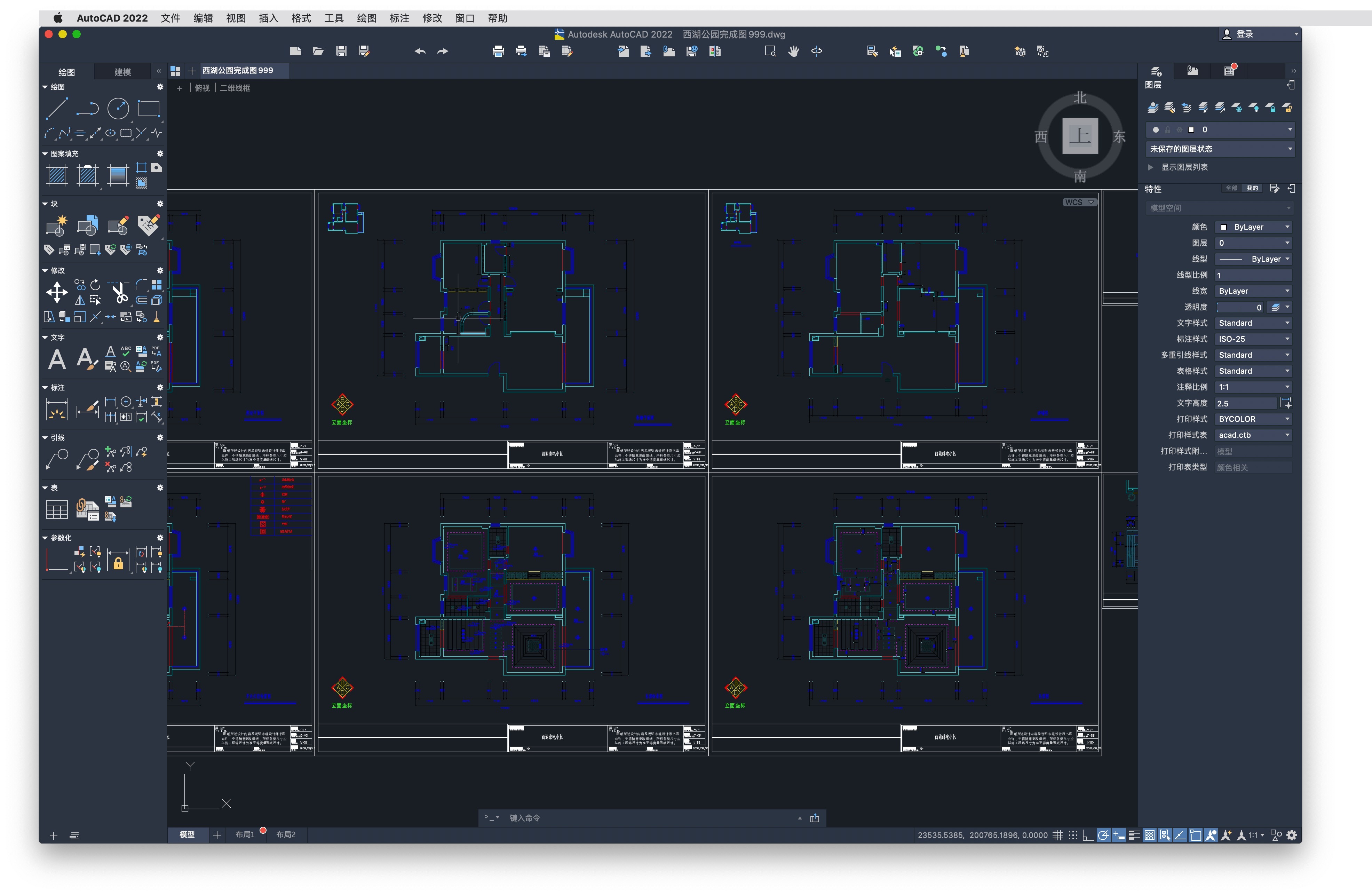The image size is (1372, 895).
Task: Select the Circle drawing tool
Action: (x=118, y=109)
